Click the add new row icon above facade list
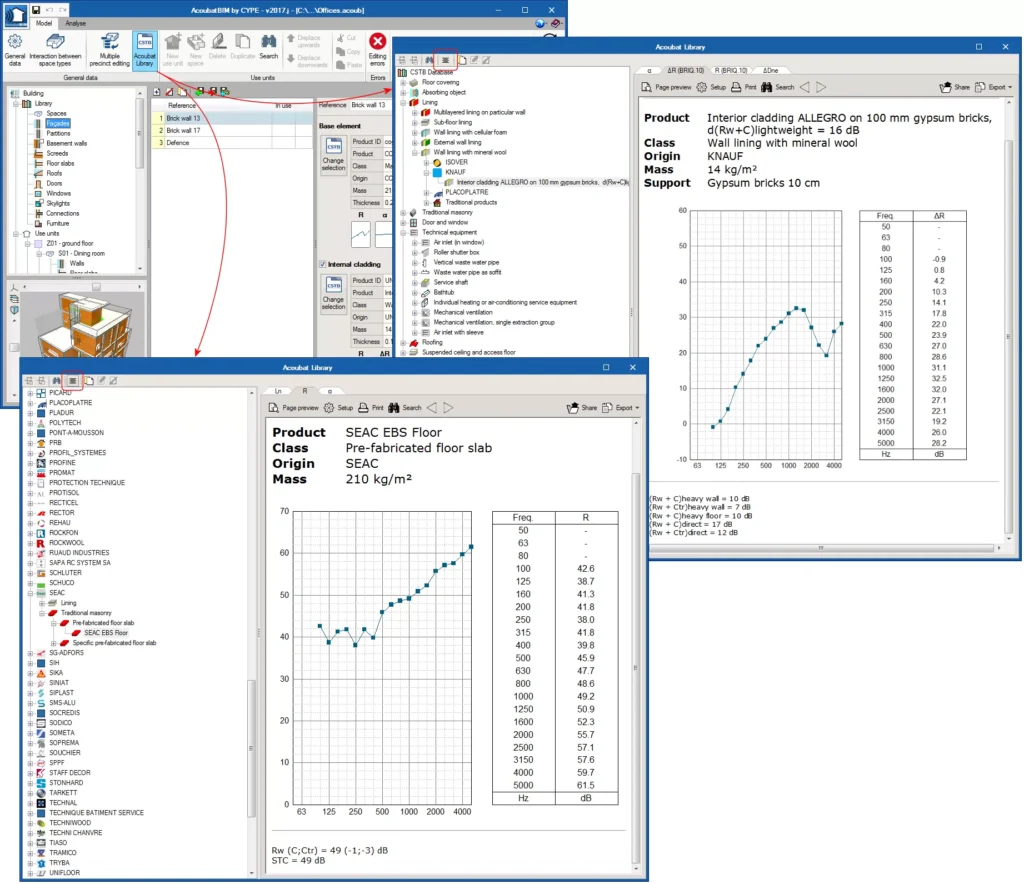Viewport: 1024px width, 884px height. (x=157, y=91)
